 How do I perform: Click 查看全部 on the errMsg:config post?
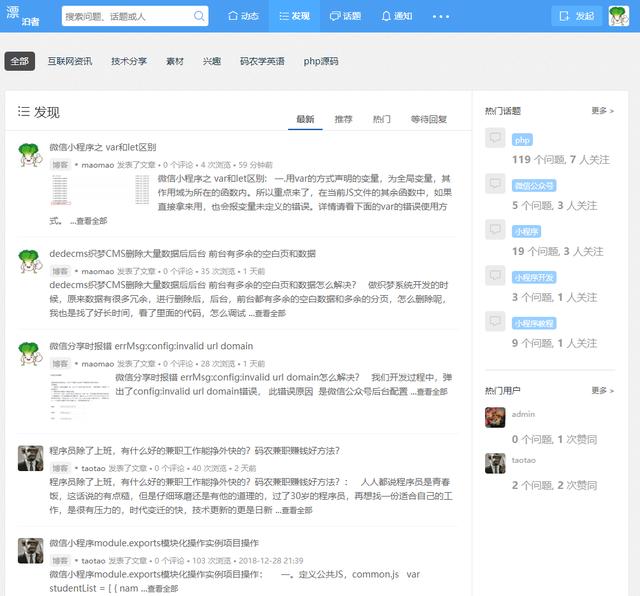pyautogui.click(x=432, y=391)
